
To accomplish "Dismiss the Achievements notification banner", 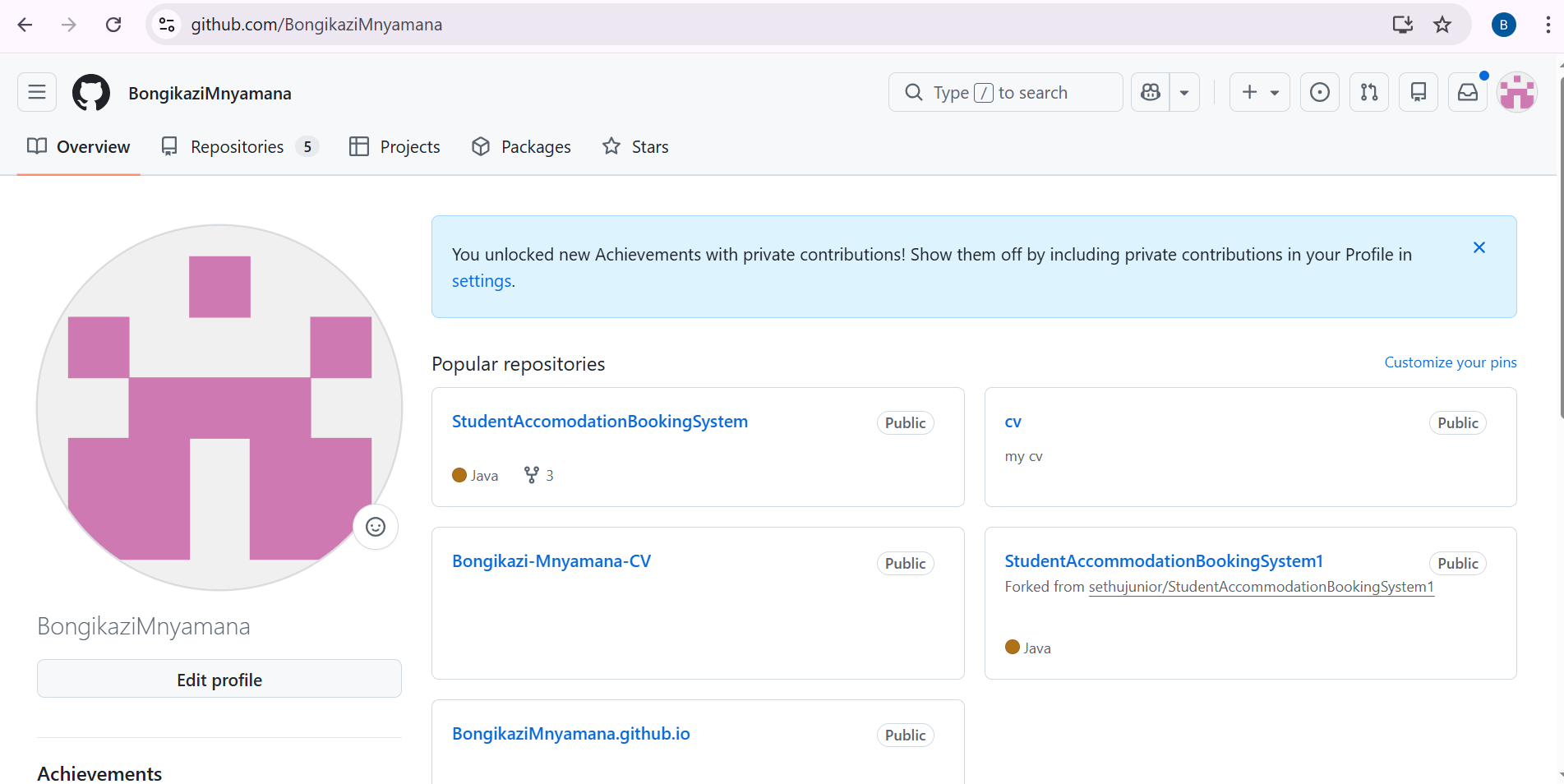I will [1479, 247].
